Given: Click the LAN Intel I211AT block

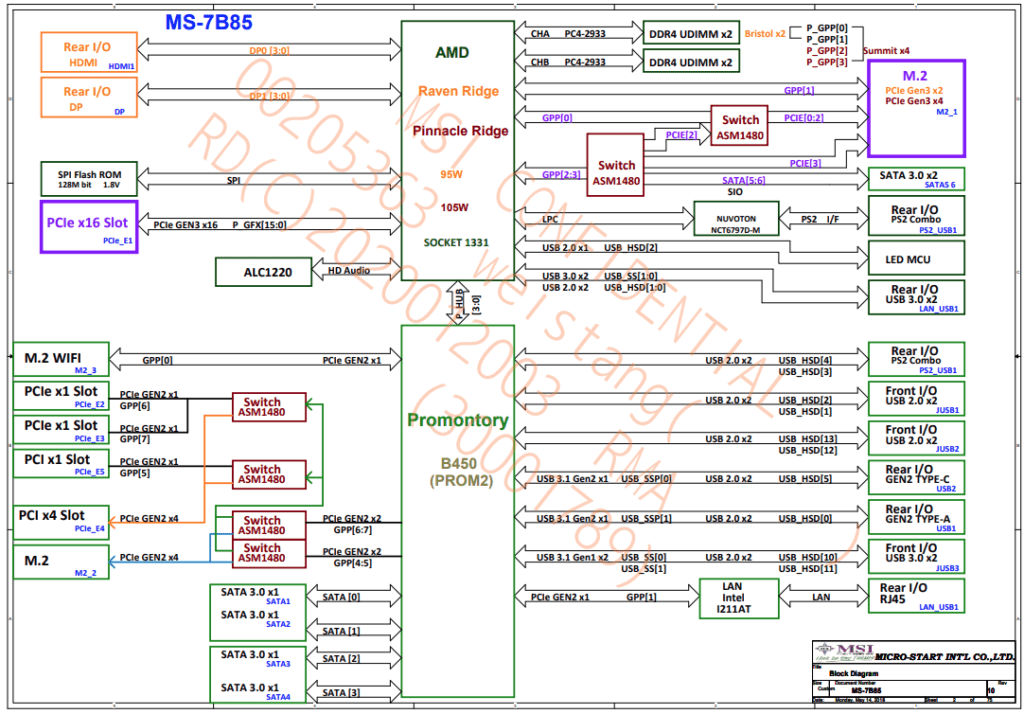Looking at the screenshot, I should pos(739,598).
